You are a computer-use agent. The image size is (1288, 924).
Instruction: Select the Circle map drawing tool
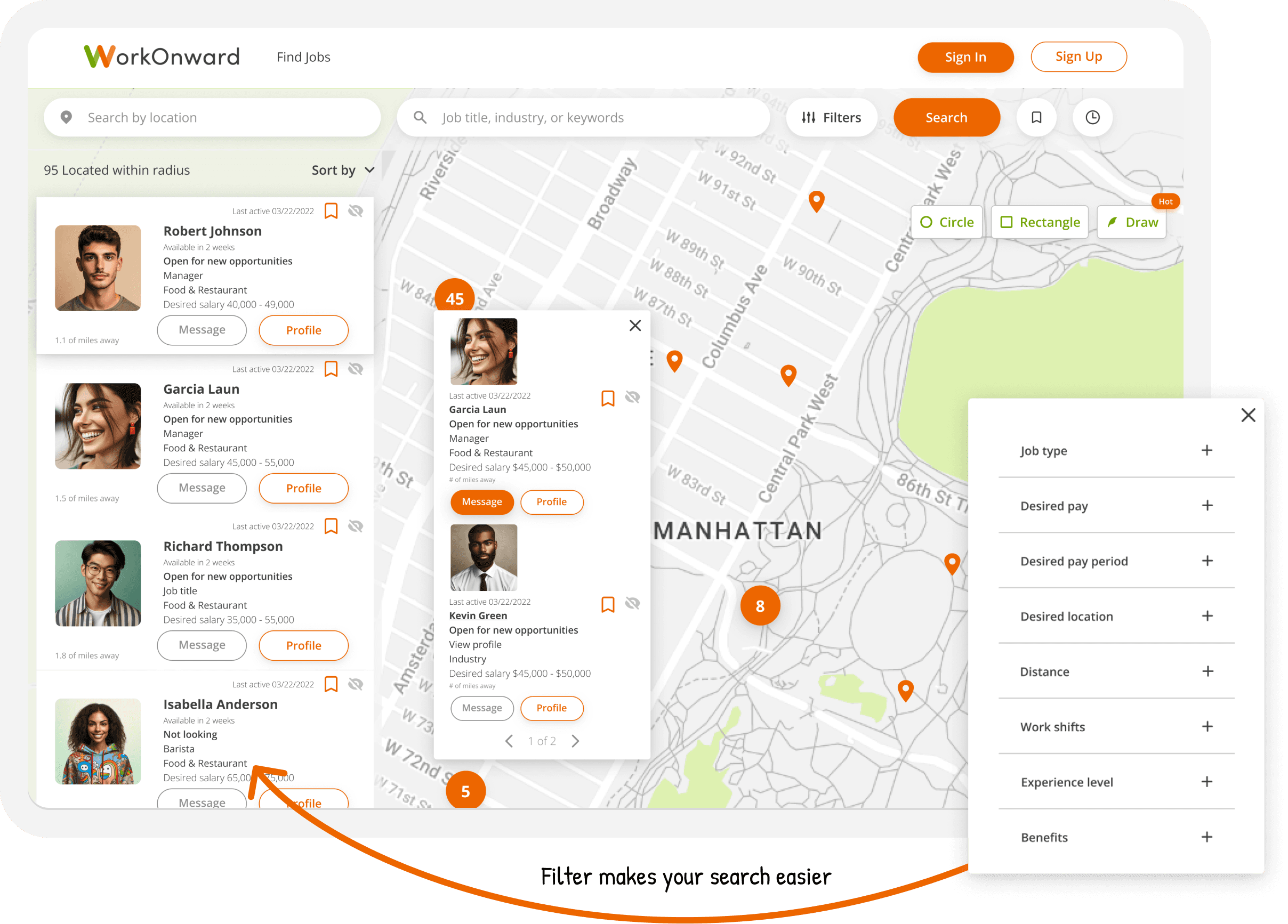click(947, 222)
